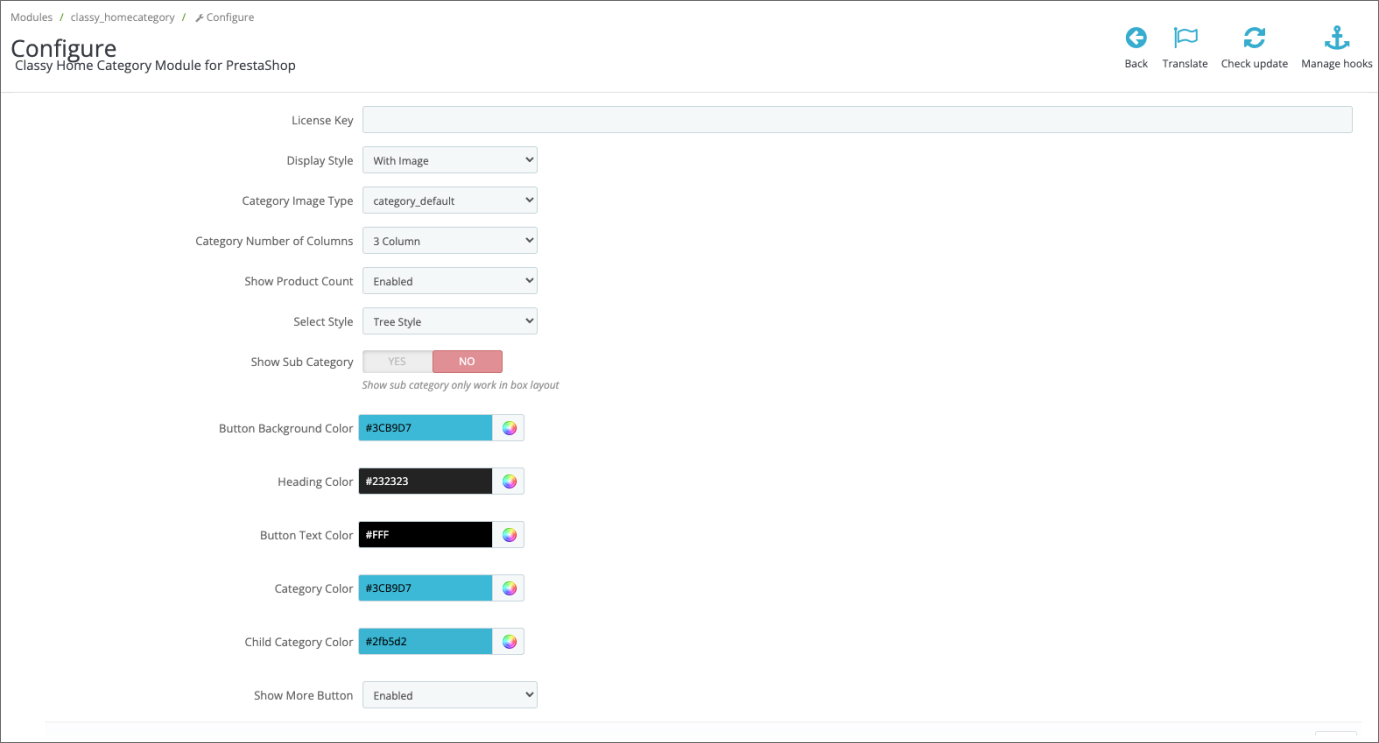Open the Show More Button dropdown

pos(450,695)
